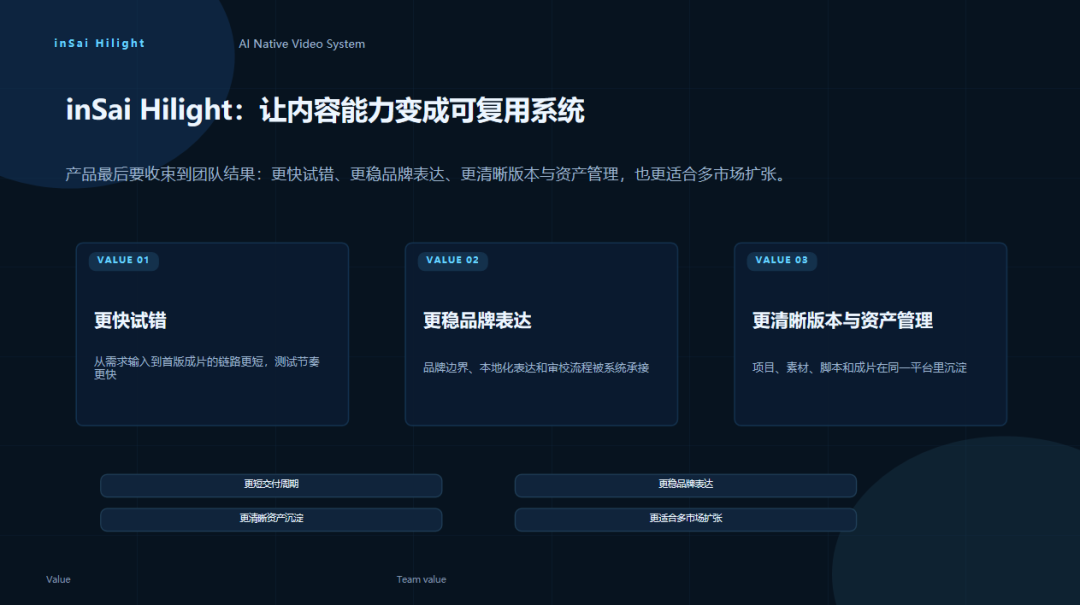Click the Team value footer label
This screenshot has height=605, width=1080.
pos(421,580)
